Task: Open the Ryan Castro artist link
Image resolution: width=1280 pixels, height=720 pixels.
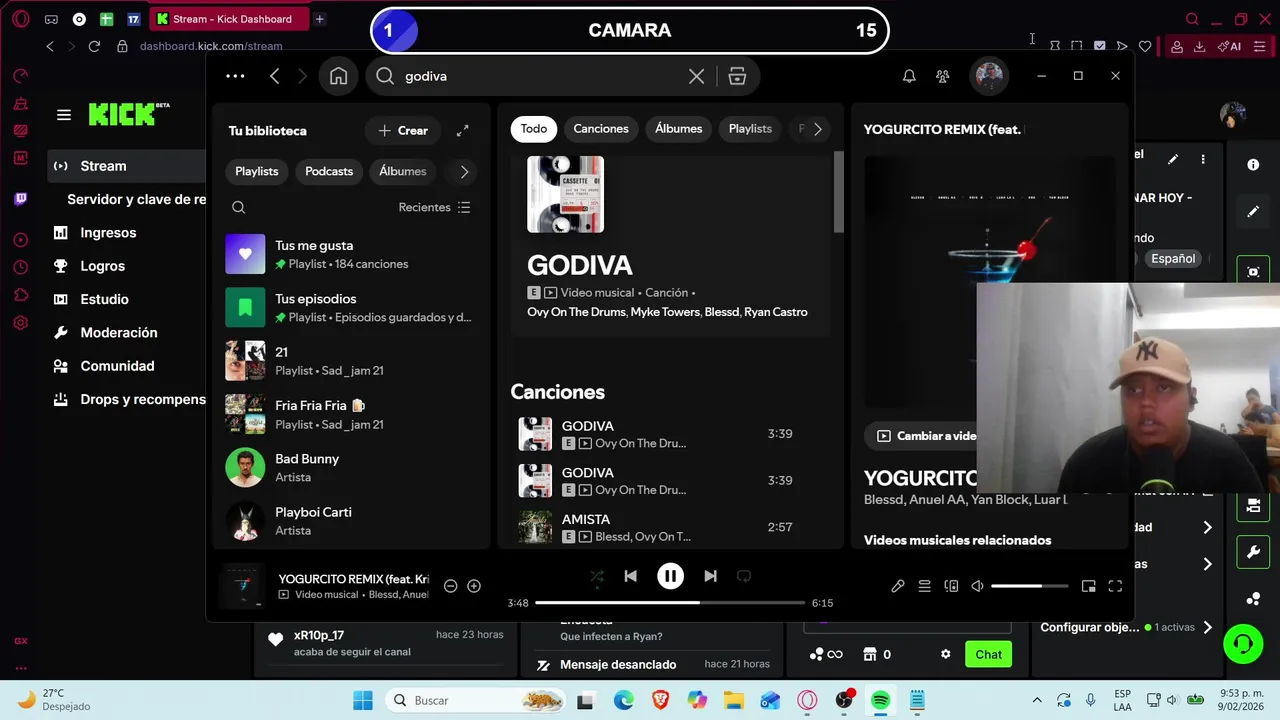Action: 775,312
